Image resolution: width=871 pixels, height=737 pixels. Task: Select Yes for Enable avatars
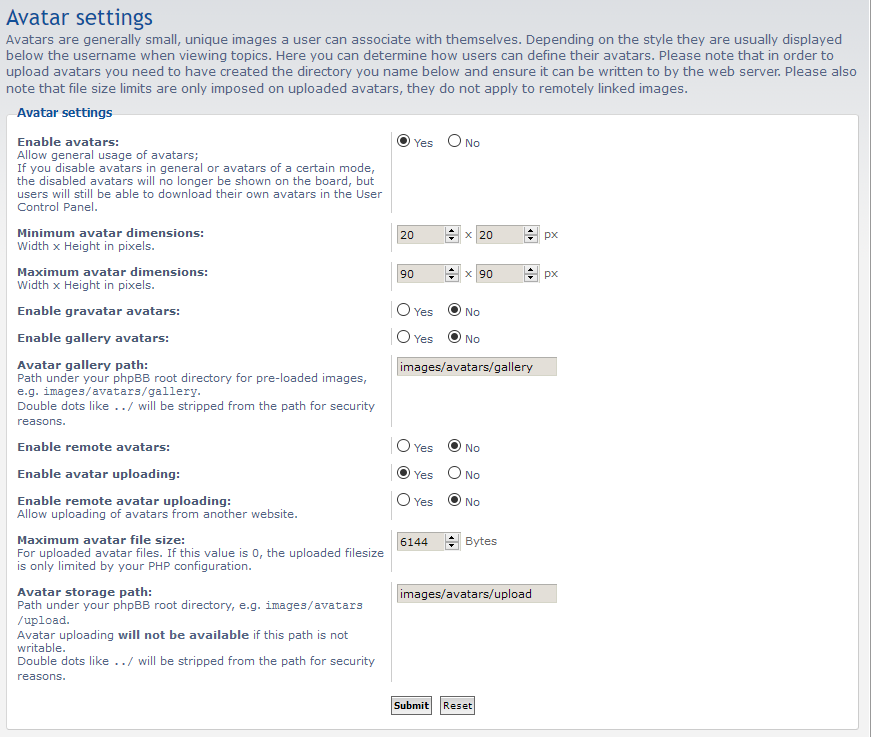coord(404,142)
